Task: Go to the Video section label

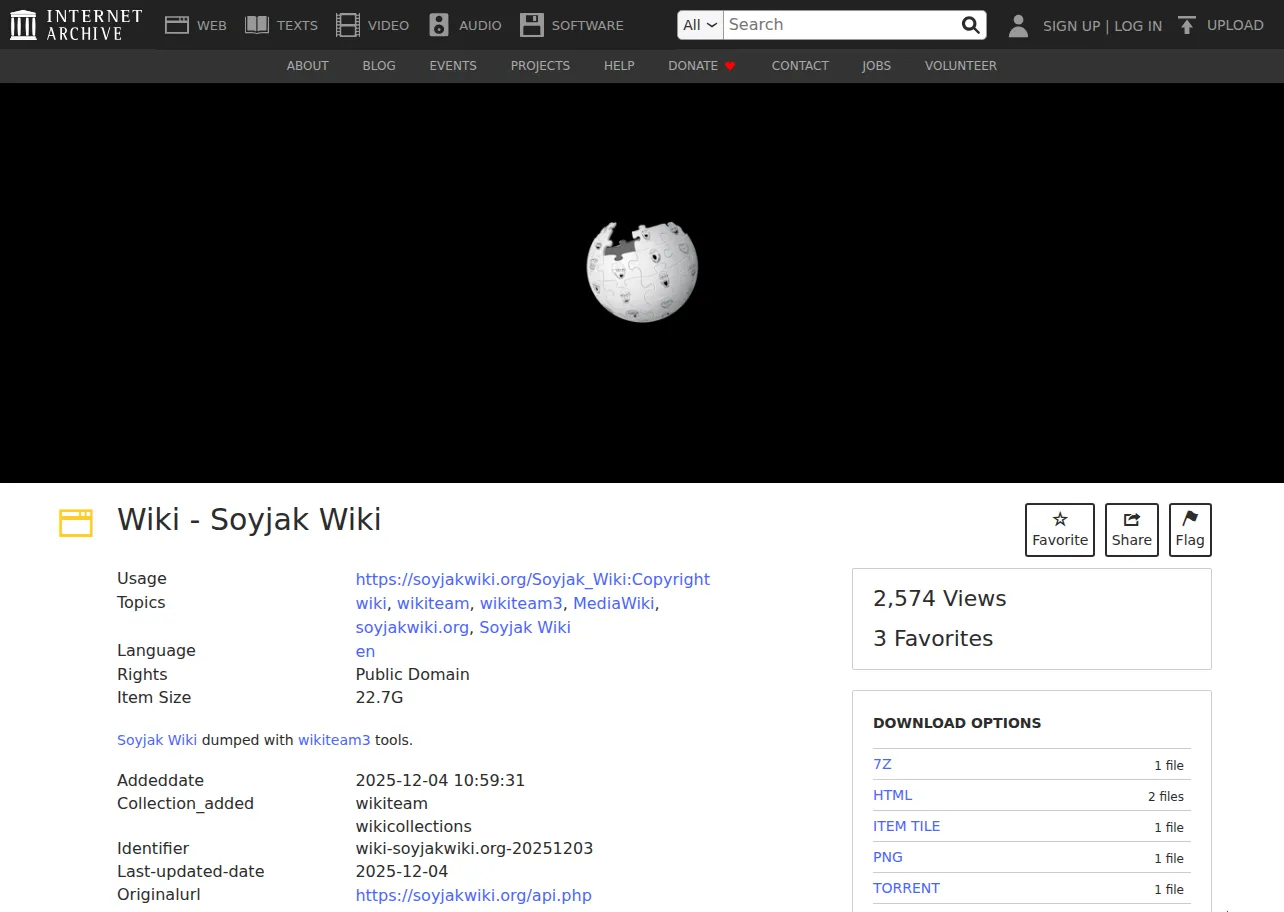Action: pyautogui.click(x=388, y=25)
